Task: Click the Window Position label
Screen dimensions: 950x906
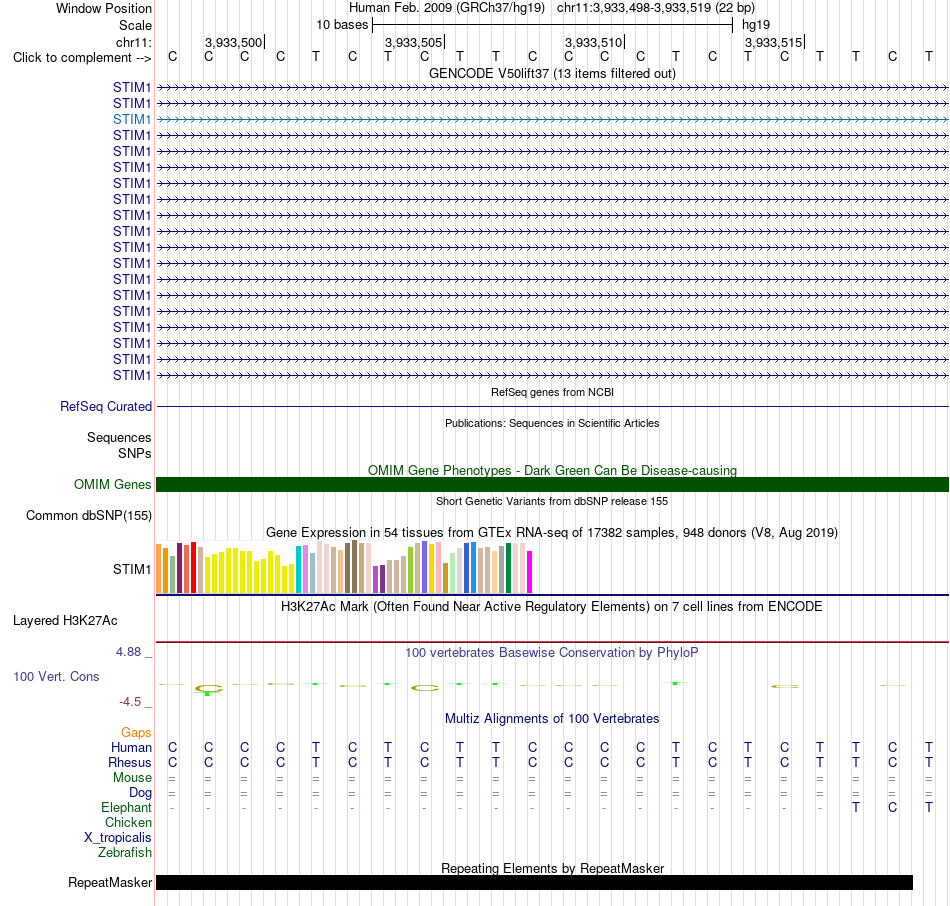Action: tap(104, 8)
